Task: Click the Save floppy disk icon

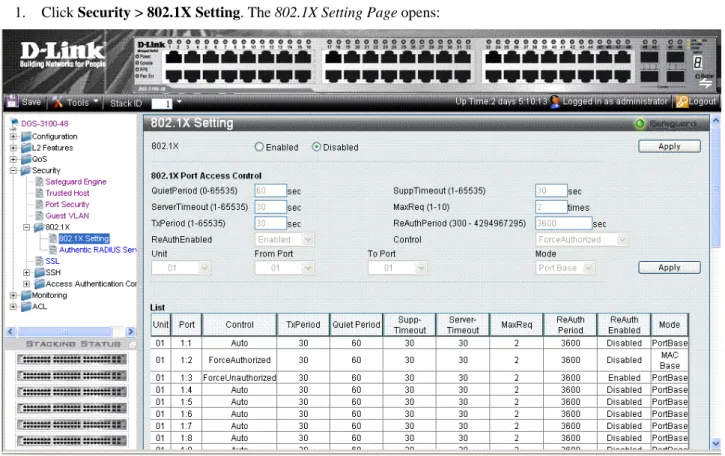Action: coord(12,101)
